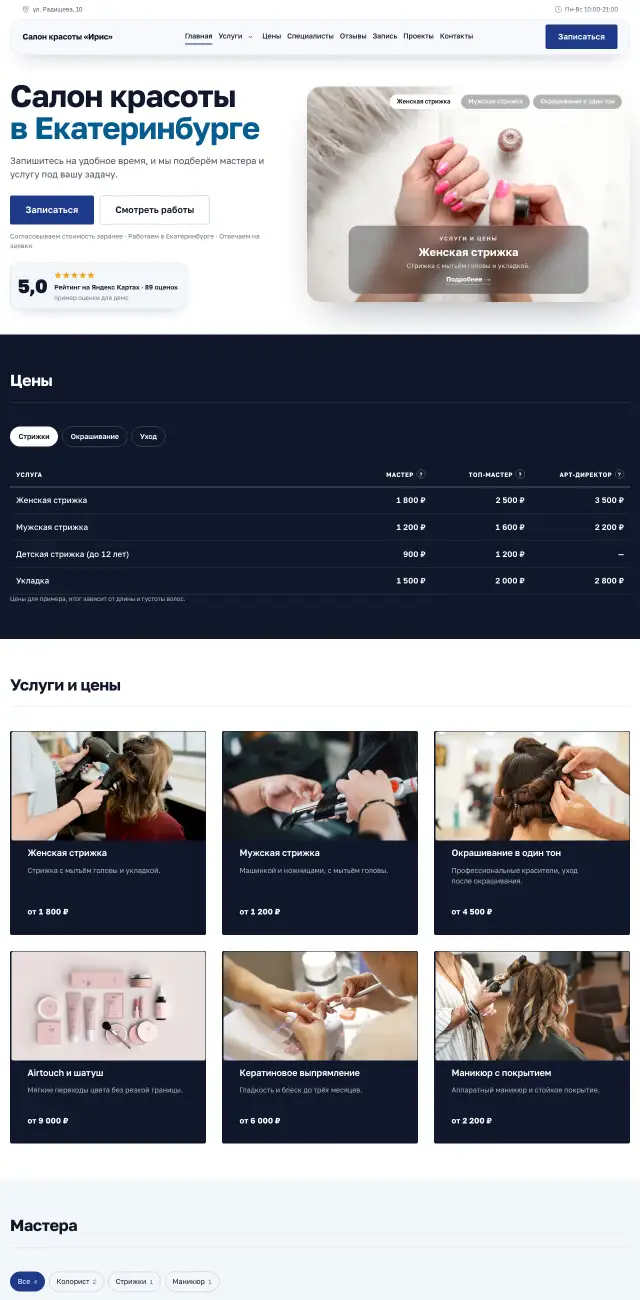Open the Окрашивание в один тон card photo

coord(532,786)
